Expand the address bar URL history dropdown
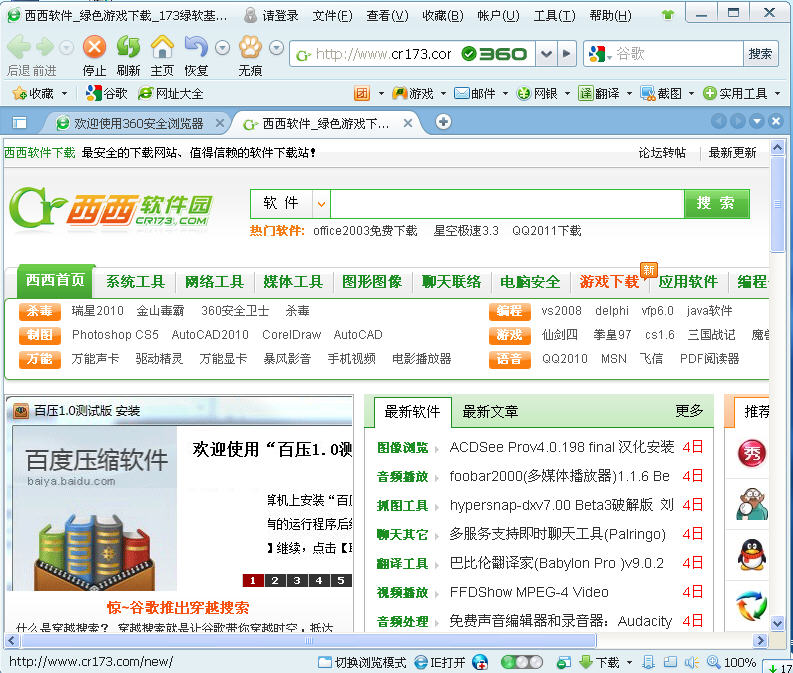793x673 pixels. pos(546,54)
